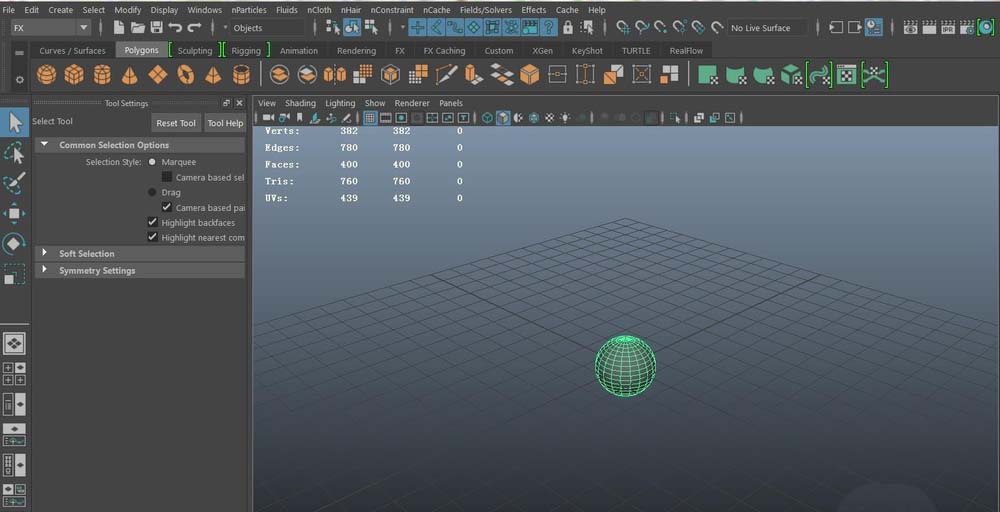Select the Rotate tool in toolbox
Image resolution: width=1000 pixels, height=512 pixels.
(14, 244)
